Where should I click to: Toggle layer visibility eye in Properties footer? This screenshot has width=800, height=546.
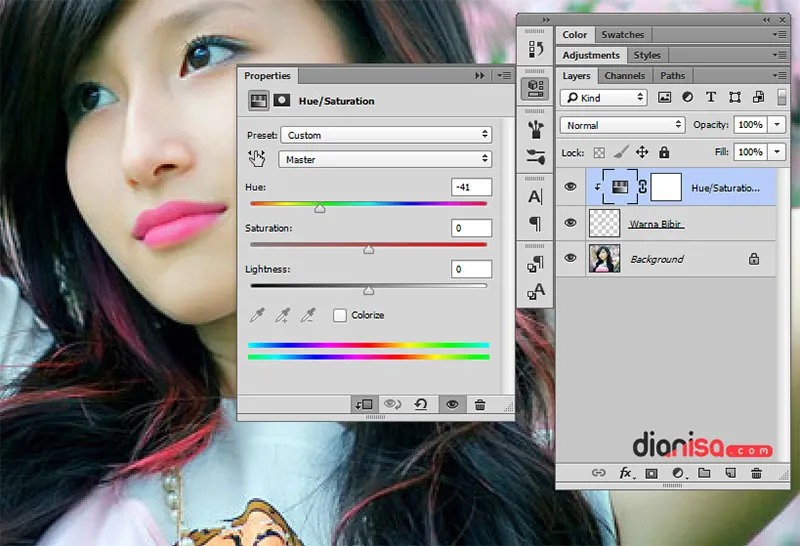tap(452, 405)
